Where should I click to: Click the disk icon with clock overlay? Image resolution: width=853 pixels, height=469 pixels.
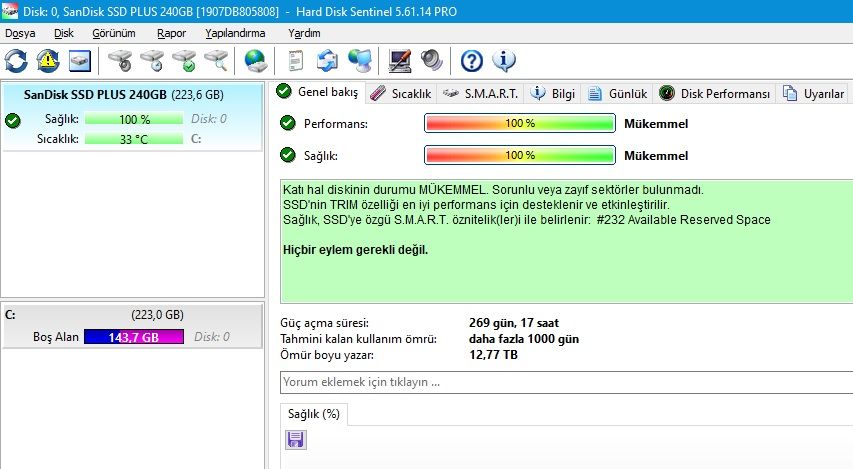point(152,60)
